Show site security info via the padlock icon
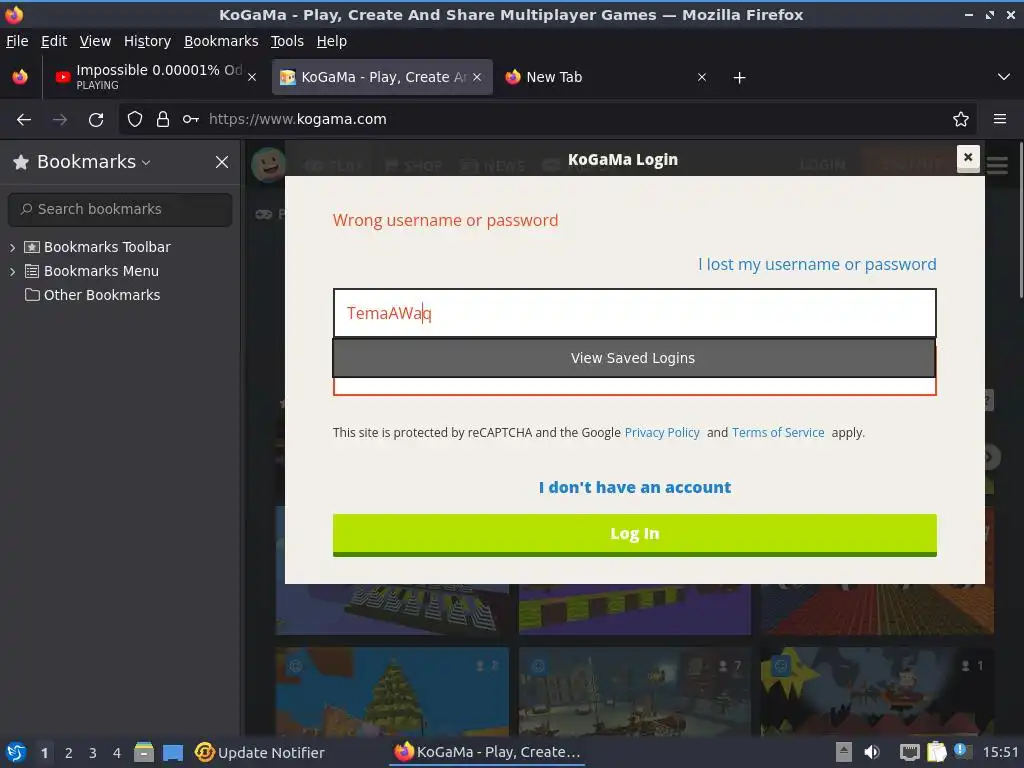This screenshot has width=1024, height=768. point(163,120)
